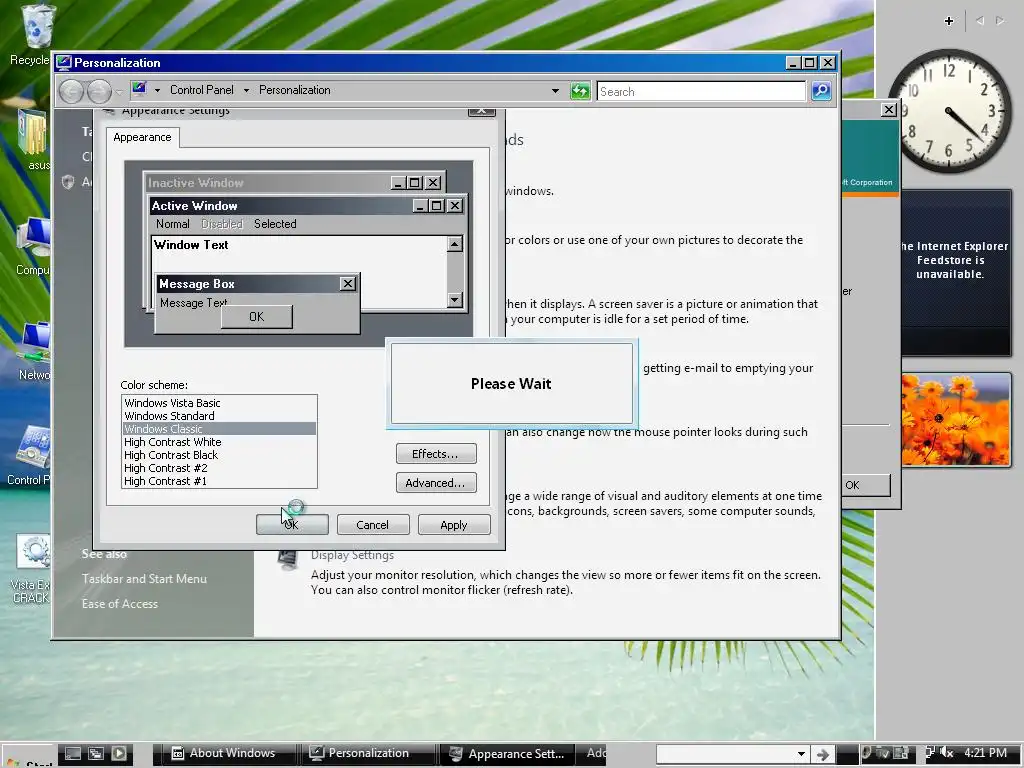This screenshot has height=768, width=1024.
Task: Click Control Panel in the address breadcrumb
Action: (x=201, y=90)
